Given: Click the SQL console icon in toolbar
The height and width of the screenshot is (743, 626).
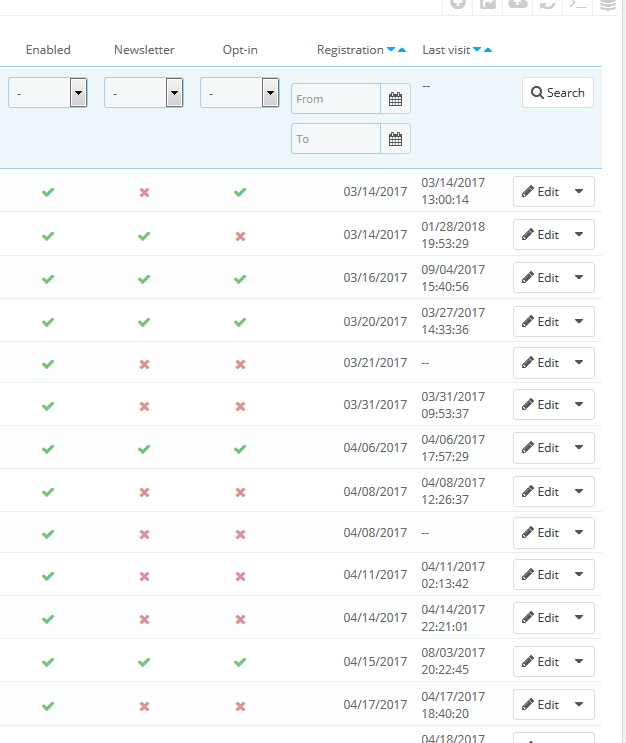Looking at the screenshot, I should click(577, 4).
